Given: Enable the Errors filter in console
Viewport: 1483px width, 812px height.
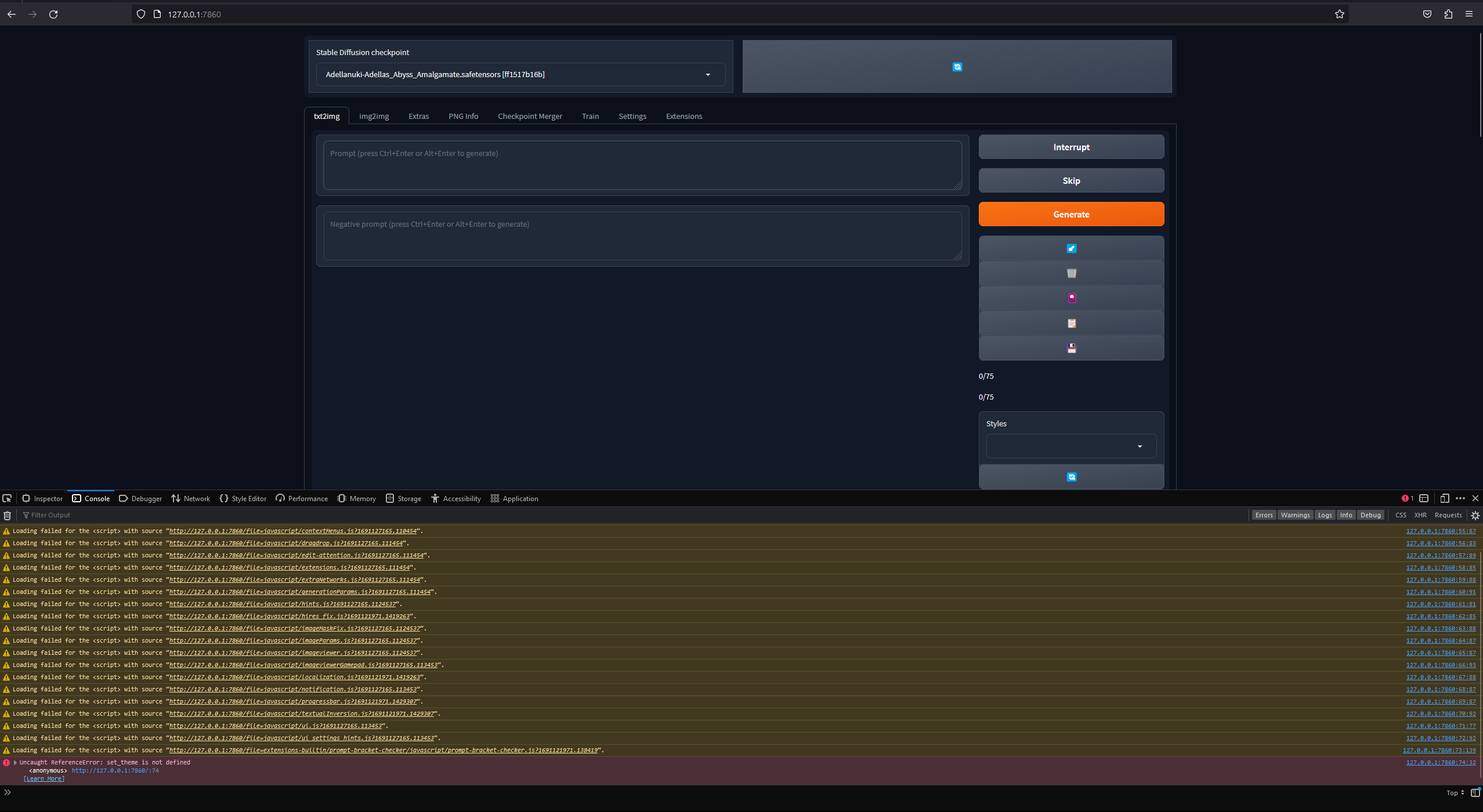Looking at the screenshot, I should [1264, 514].
